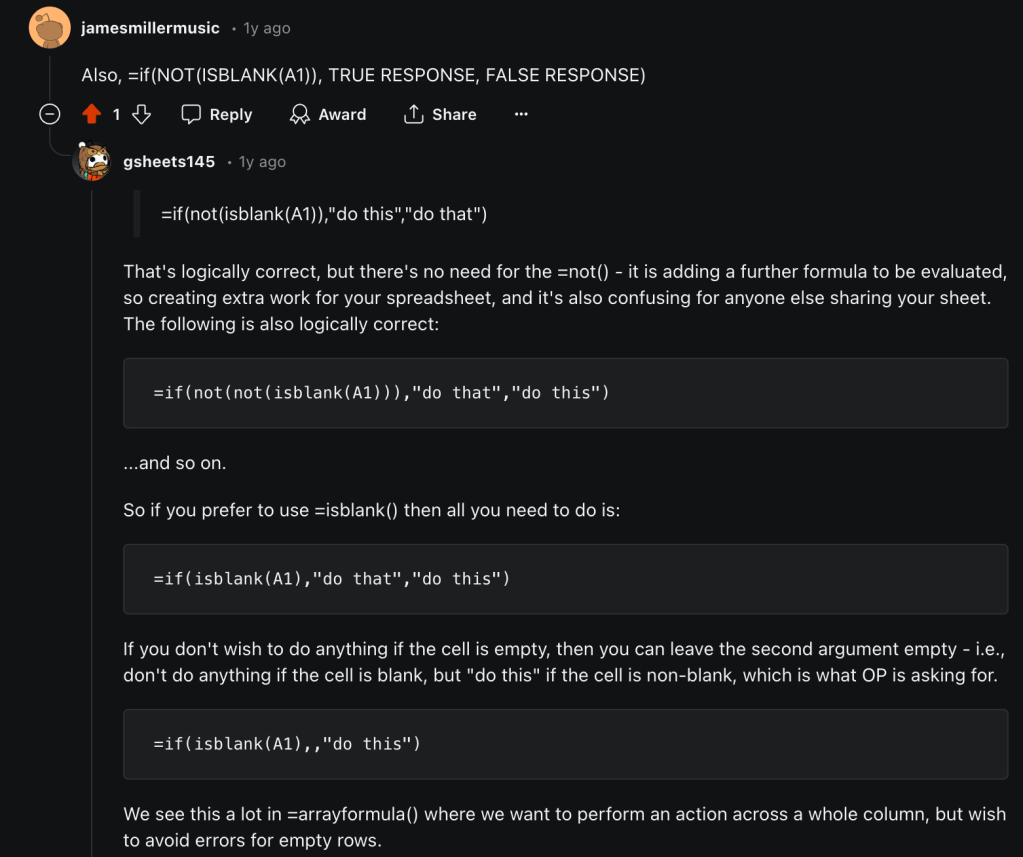Open the more options ellipsis menu
Screen dimensions: 1023x857
point(521,115)
